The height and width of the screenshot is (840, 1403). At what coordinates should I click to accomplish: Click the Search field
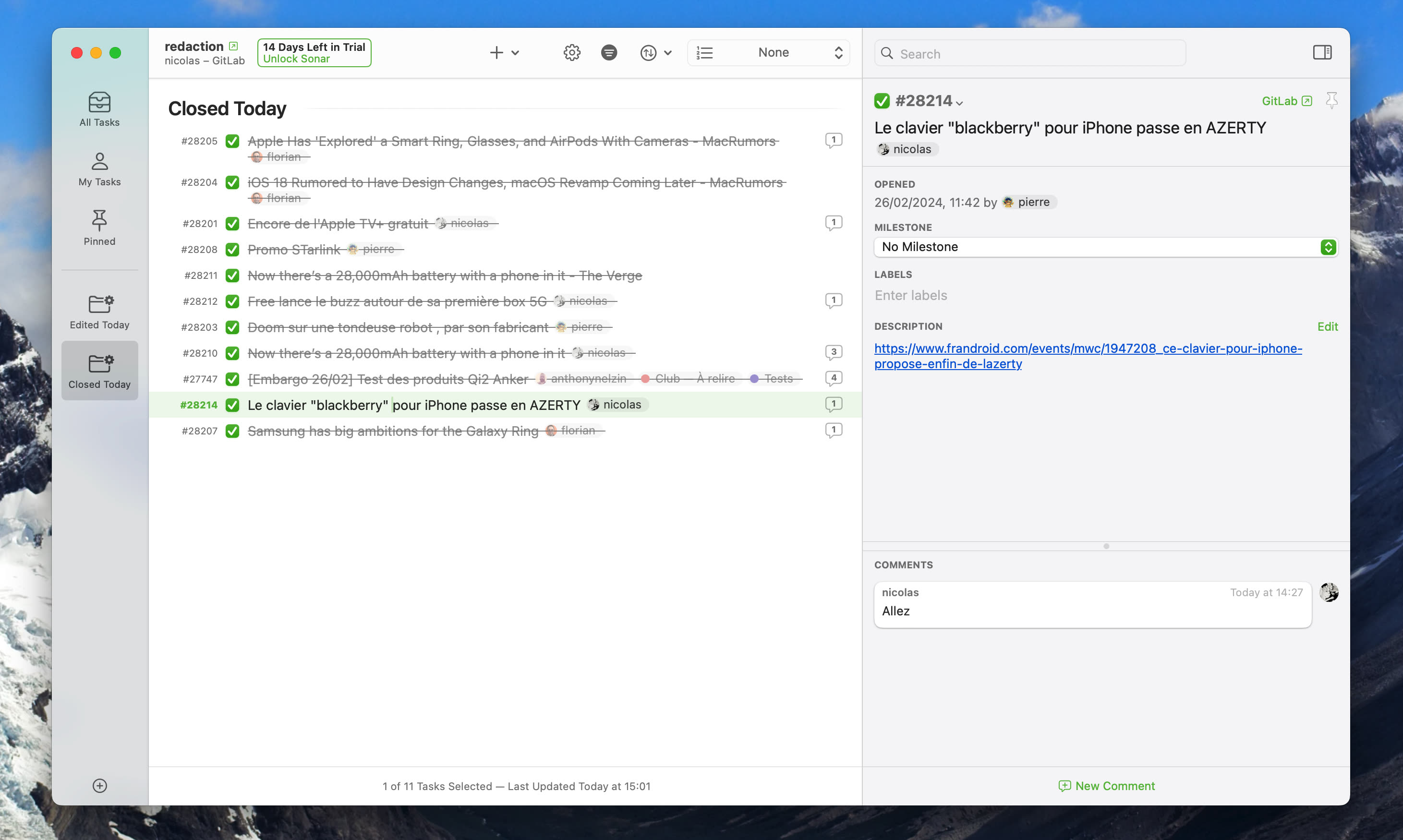click(1030, 53)
